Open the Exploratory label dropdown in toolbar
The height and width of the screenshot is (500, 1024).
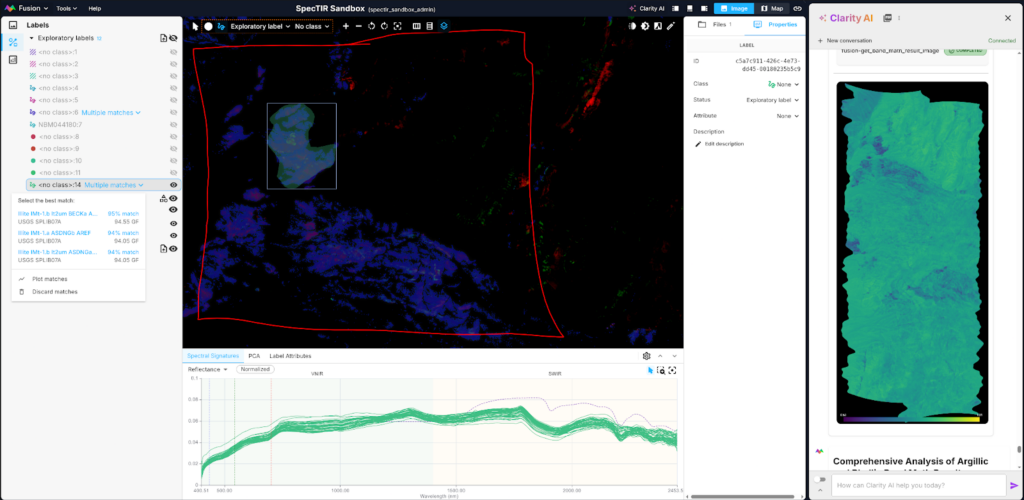[x=259, y=26]
